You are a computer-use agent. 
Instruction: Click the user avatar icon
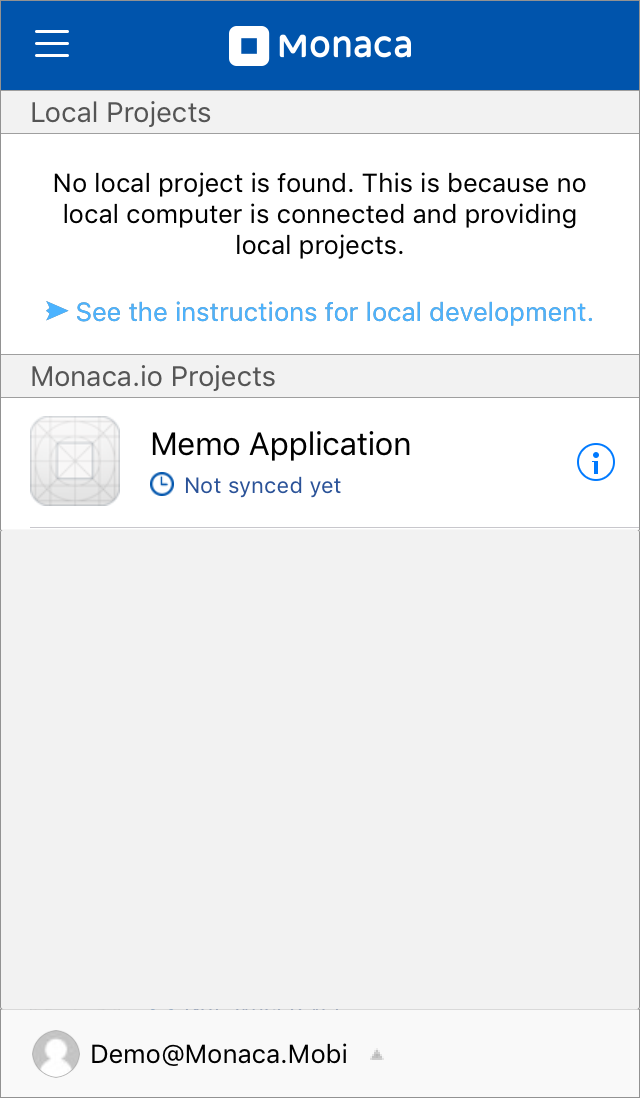[x=56, y=1054]
